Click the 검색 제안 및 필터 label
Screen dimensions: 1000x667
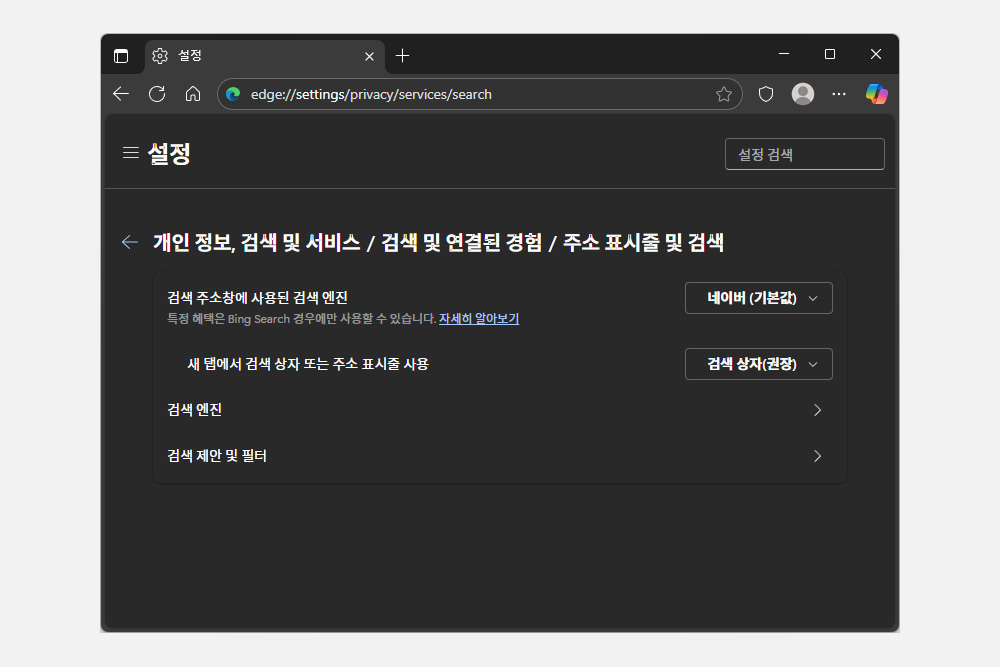[x=217, y=456]
